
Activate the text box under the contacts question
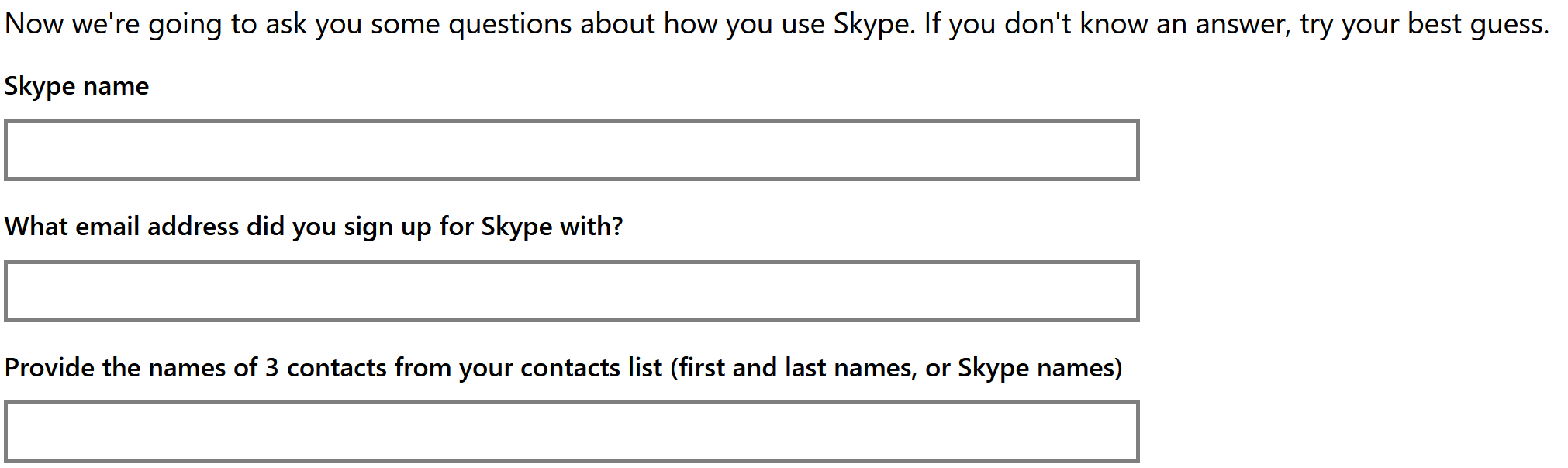(x=572, y=432)
